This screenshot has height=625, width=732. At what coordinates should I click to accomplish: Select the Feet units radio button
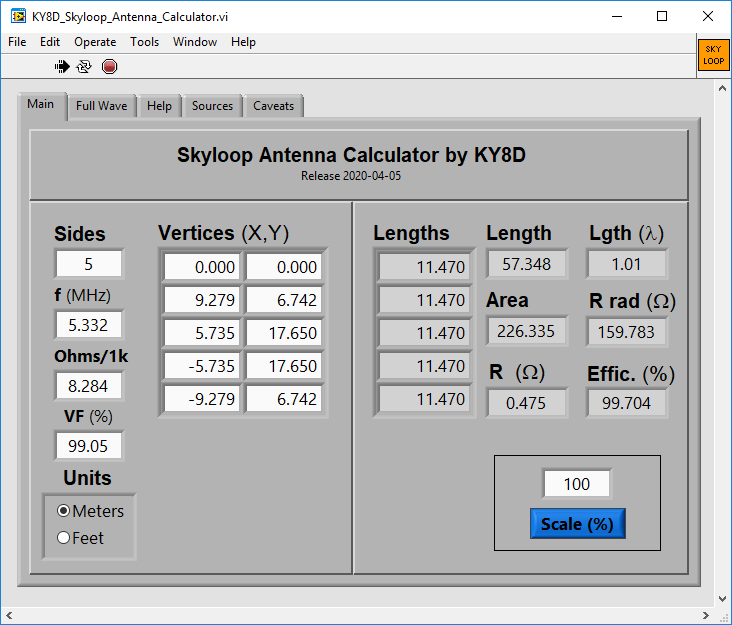click(x=63, y=538)
